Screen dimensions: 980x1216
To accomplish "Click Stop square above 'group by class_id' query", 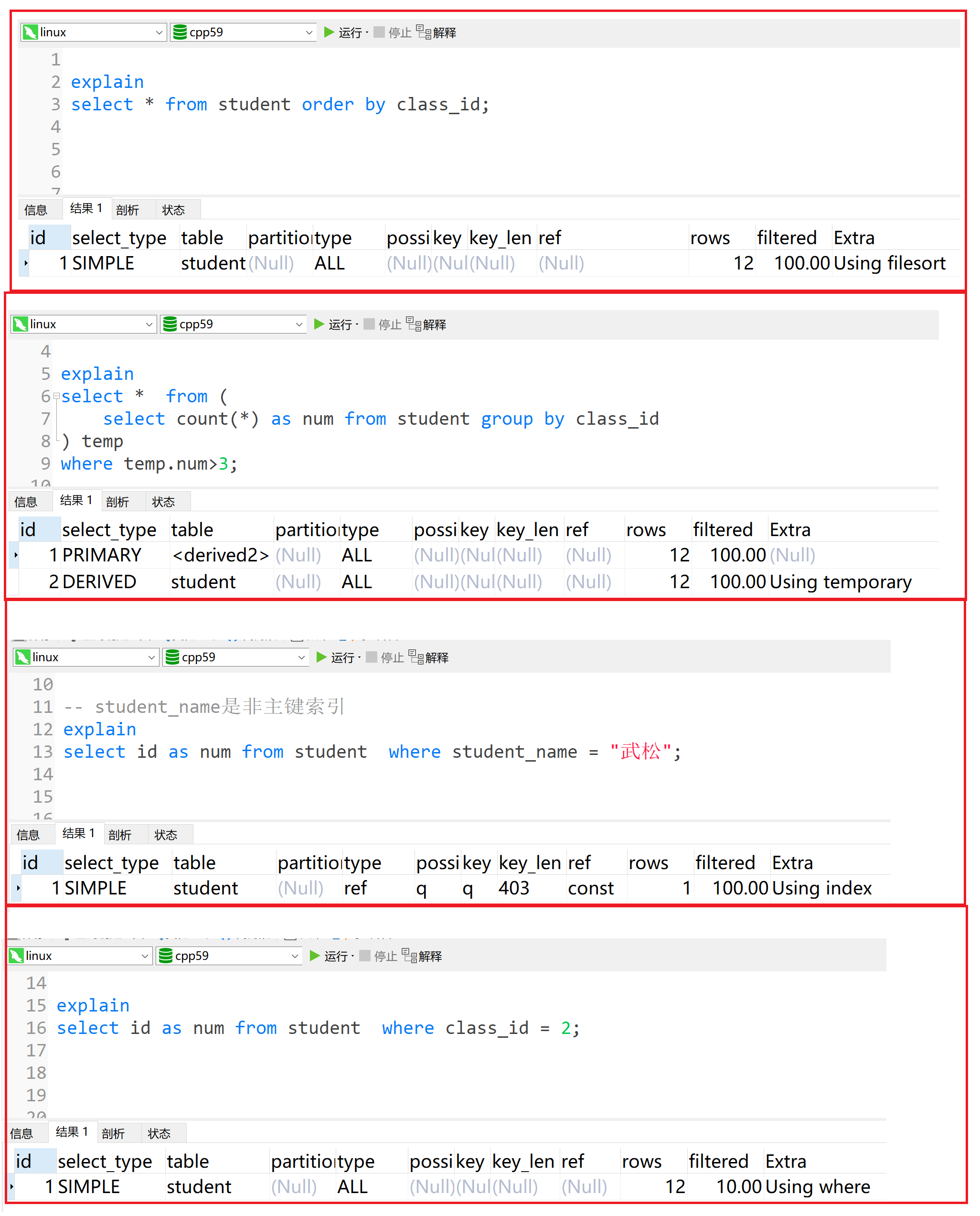I will pyautogui.click(x=369, y=323).
